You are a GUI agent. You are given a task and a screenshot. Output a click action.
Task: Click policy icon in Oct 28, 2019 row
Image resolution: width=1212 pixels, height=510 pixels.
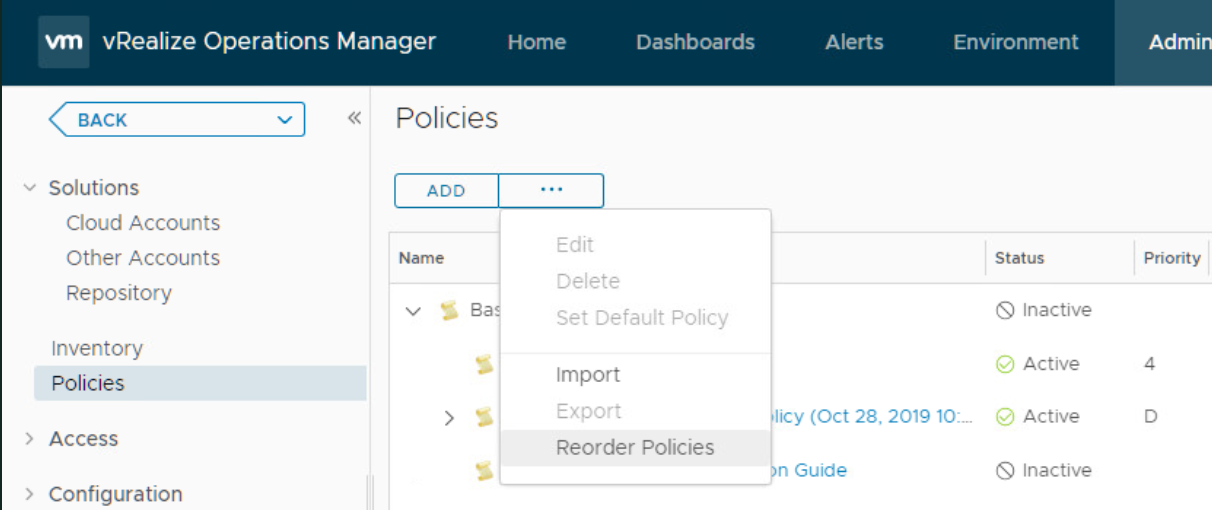coord(485,417)
